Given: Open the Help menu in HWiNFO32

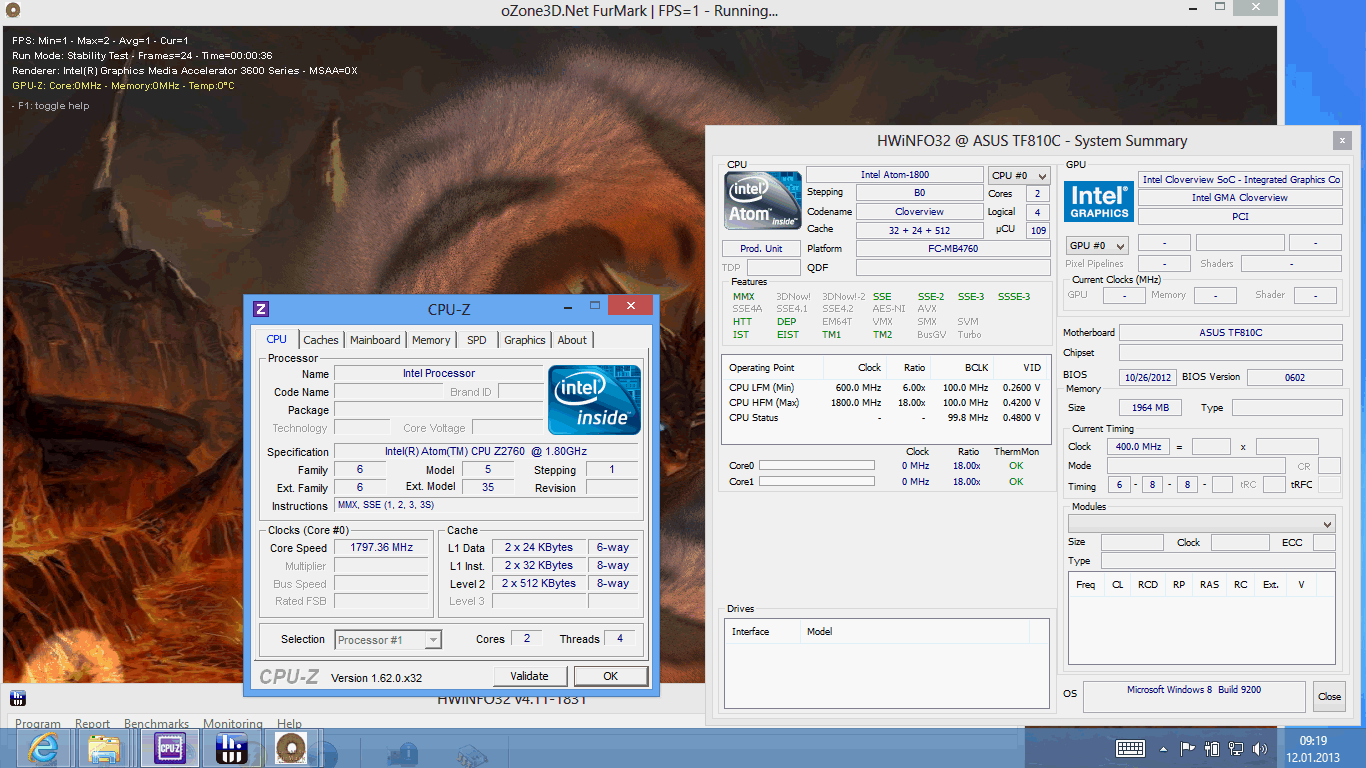Looking at the screenshot, I should [x=289, y=724].
